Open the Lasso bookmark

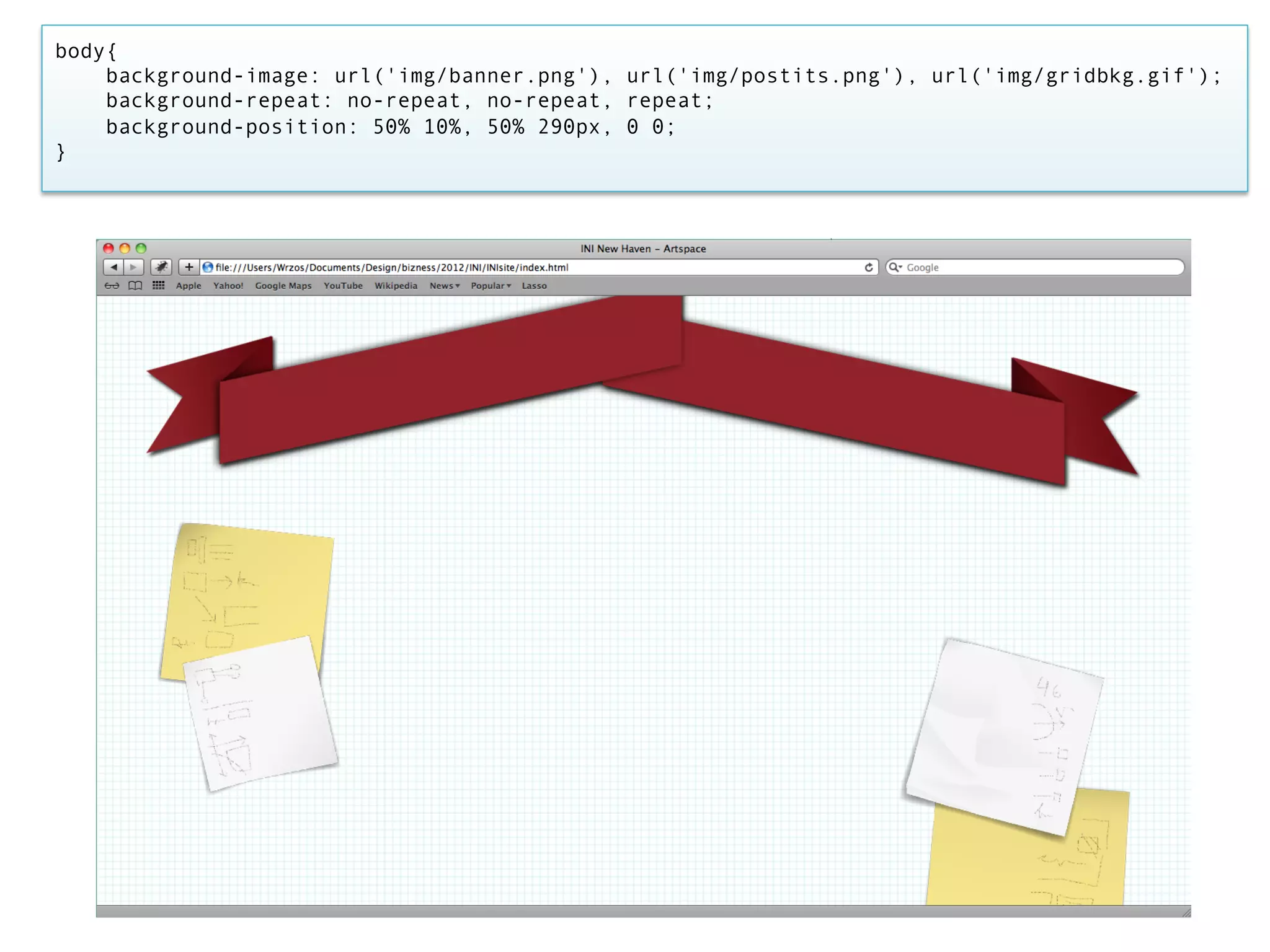pyautogui.click(x=534, y=286)
